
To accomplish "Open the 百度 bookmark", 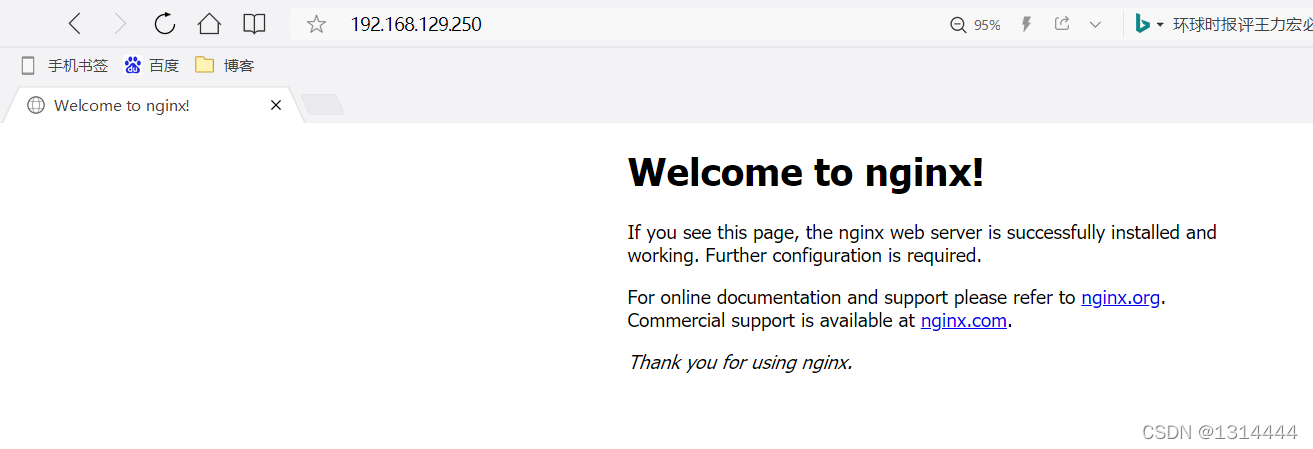I will click(x=152, y=66).
